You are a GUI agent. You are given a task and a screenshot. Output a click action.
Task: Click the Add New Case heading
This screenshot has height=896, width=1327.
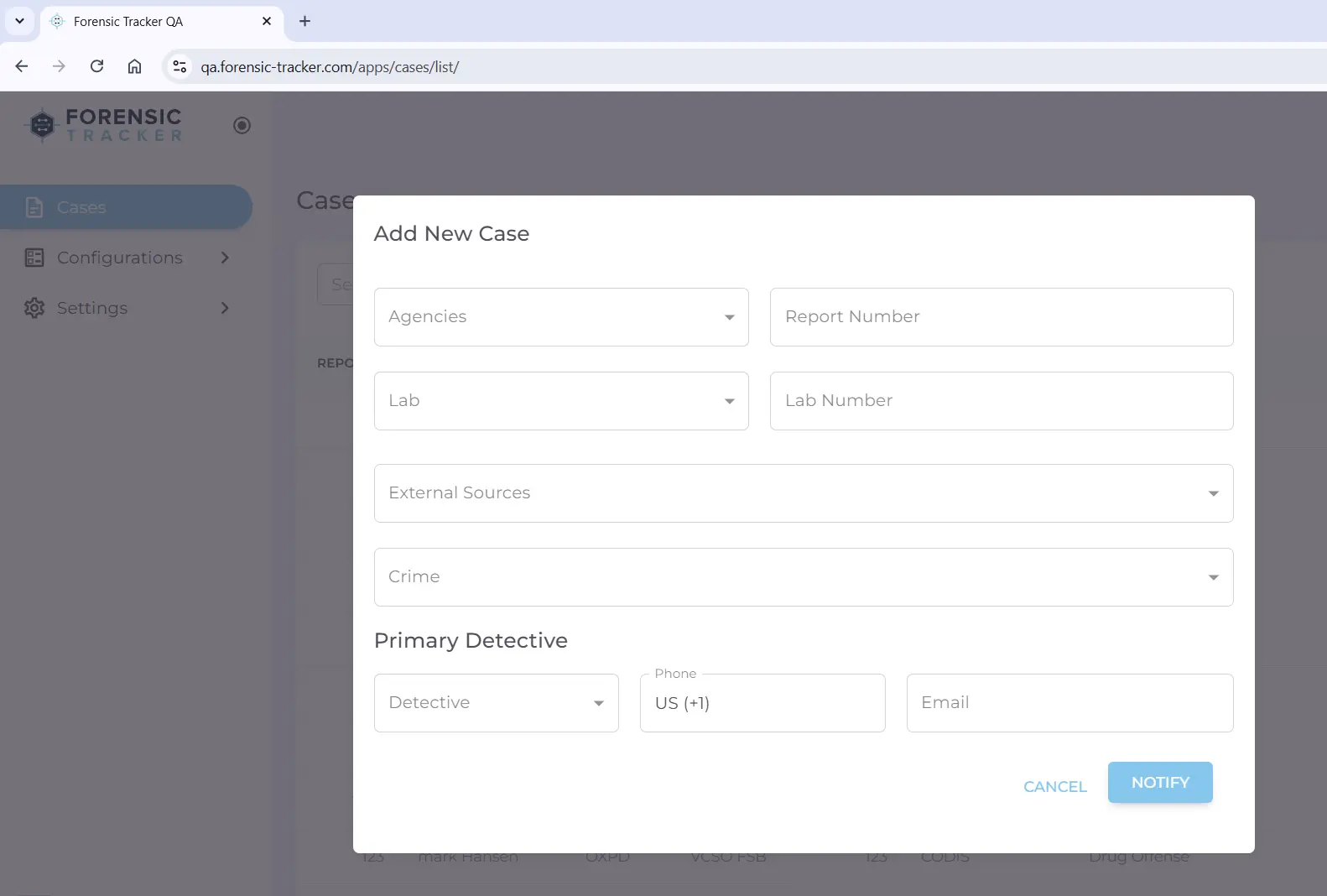point(451,233)
